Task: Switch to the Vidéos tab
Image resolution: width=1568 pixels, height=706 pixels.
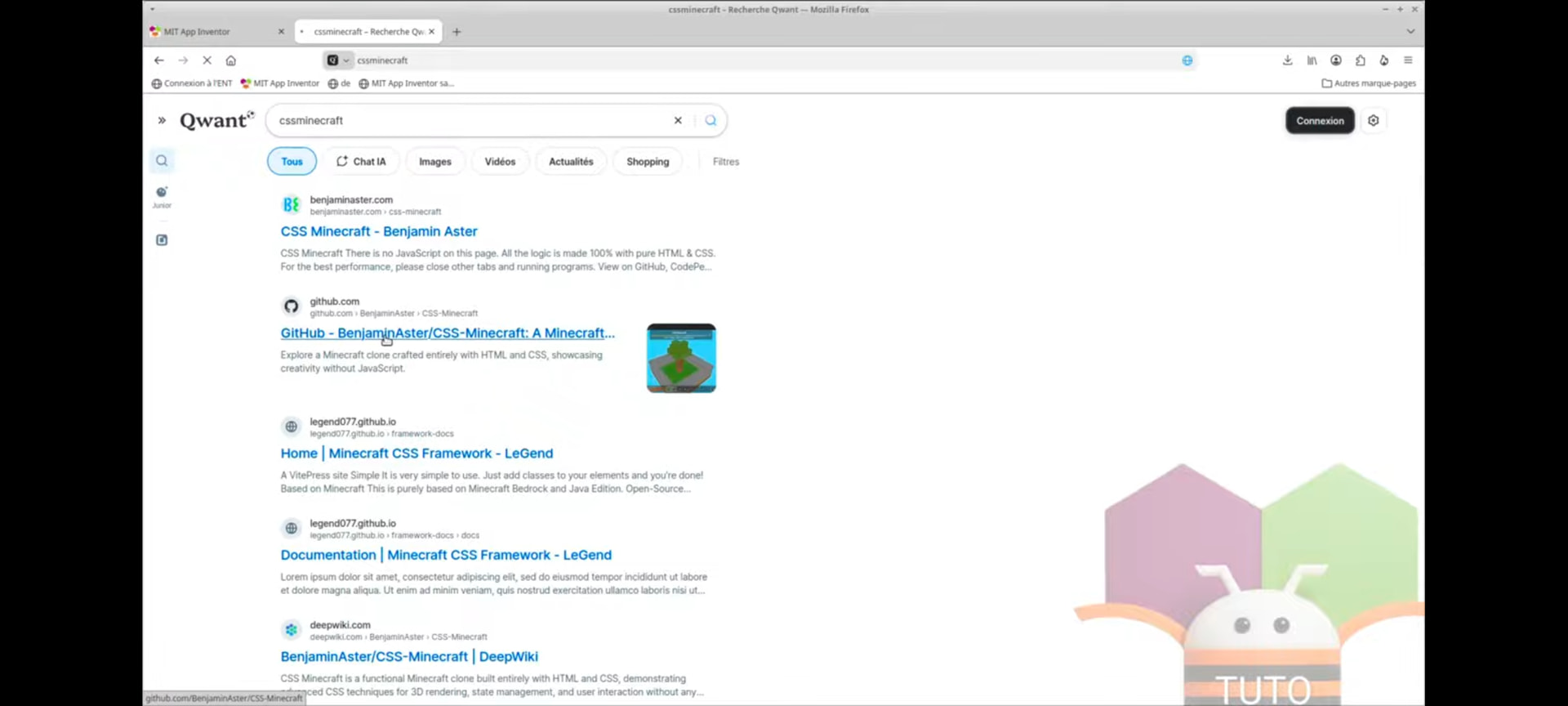Action: pos(500,162)
